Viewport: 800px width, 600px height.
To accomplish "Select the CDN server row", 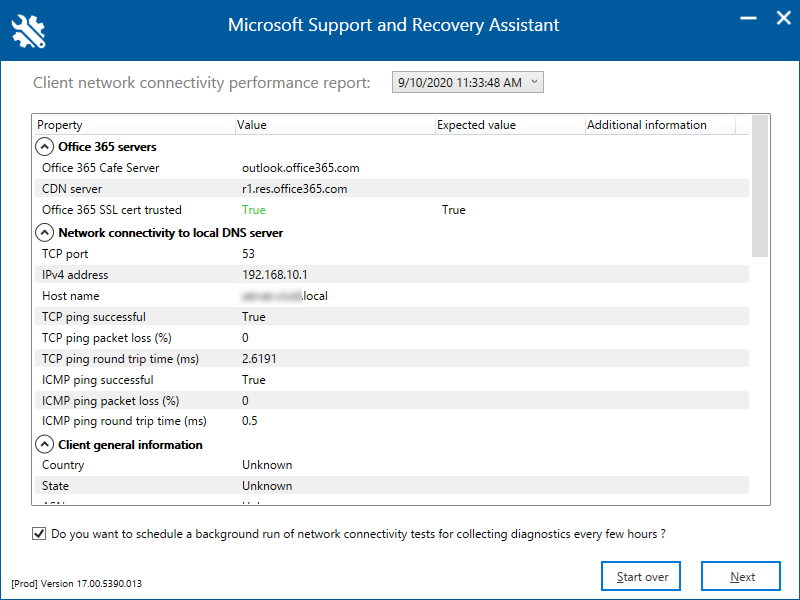I will (x=392, y=188).
